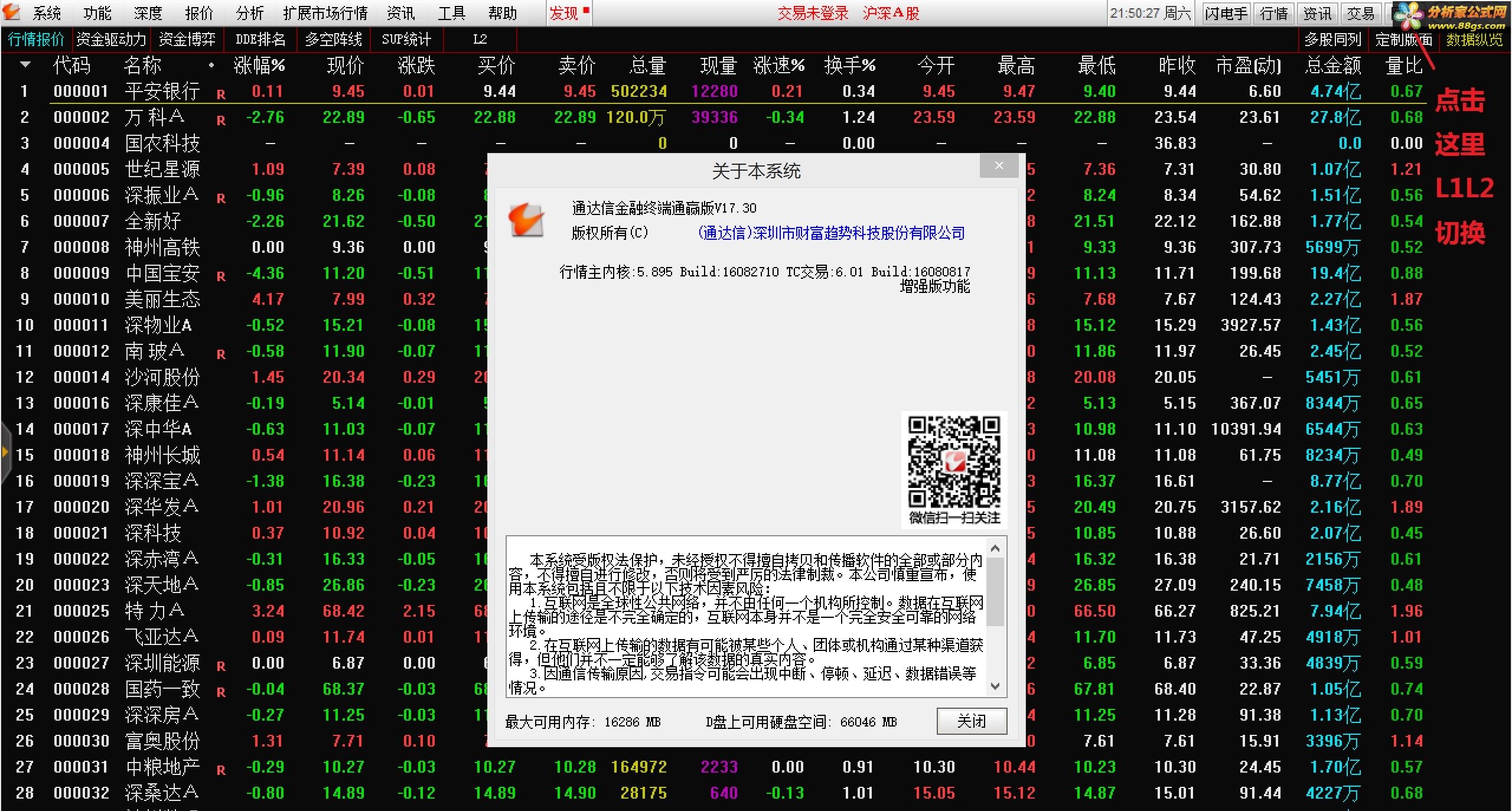Switch to the DDE排名 tab

pyautogui.click(x=260, y=39)
